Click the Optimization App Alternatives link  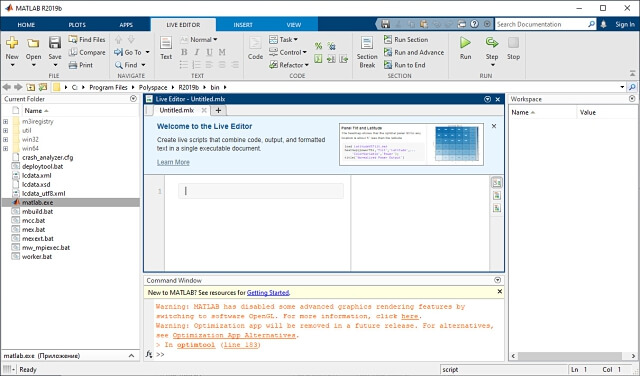coord(234,335)
